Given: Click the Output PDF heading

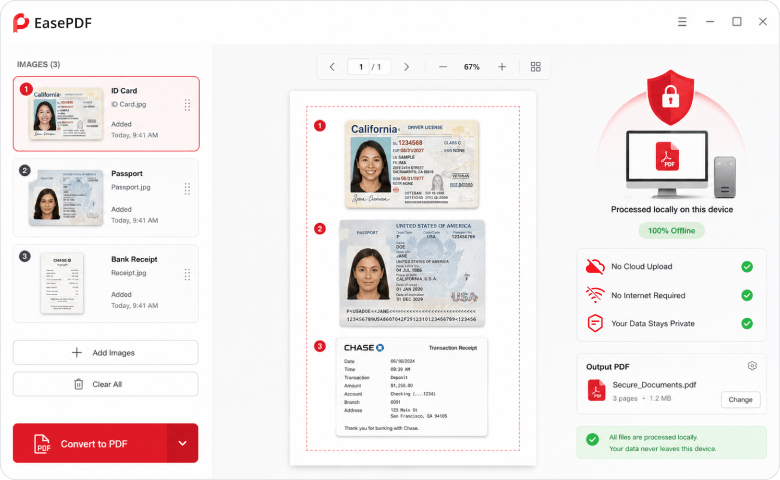Looking at the screenshot, I should tap(607, 367).
